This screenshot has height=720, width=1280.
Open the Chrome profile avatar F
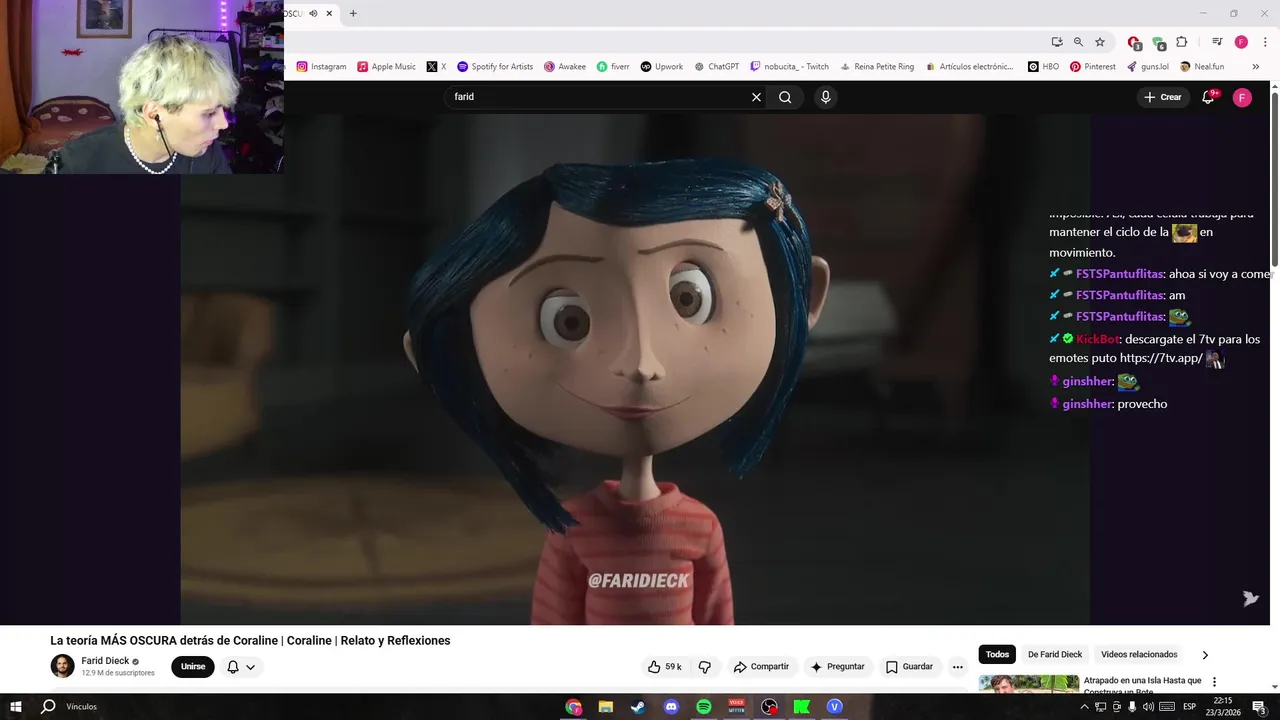[1241, 42]
